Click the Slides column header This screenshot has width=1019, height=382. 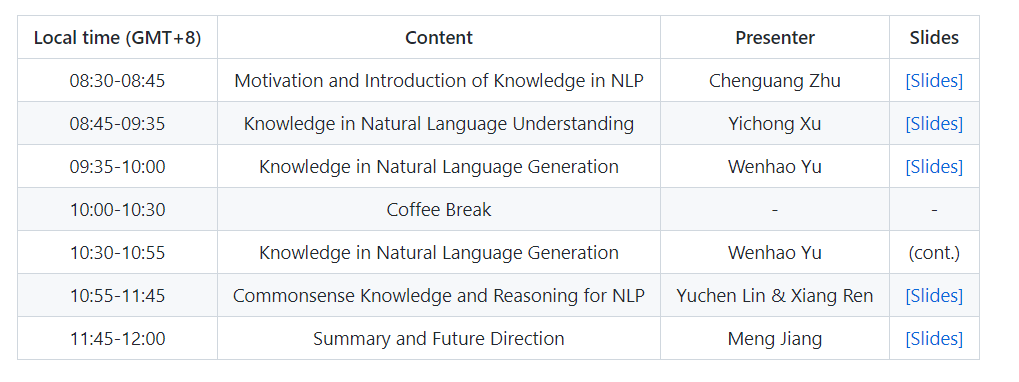click(934, 38)
